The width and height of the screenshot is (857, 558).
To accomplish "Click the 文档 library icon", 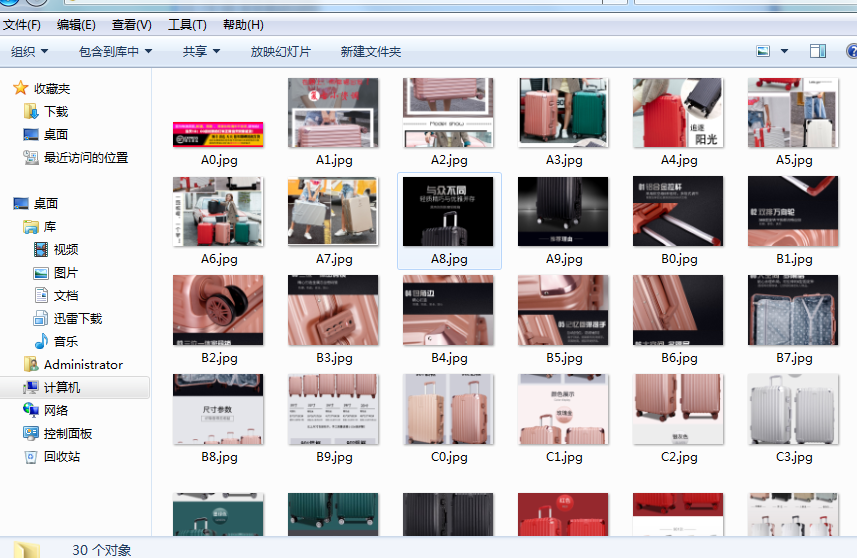I will [x=41, y=295].
